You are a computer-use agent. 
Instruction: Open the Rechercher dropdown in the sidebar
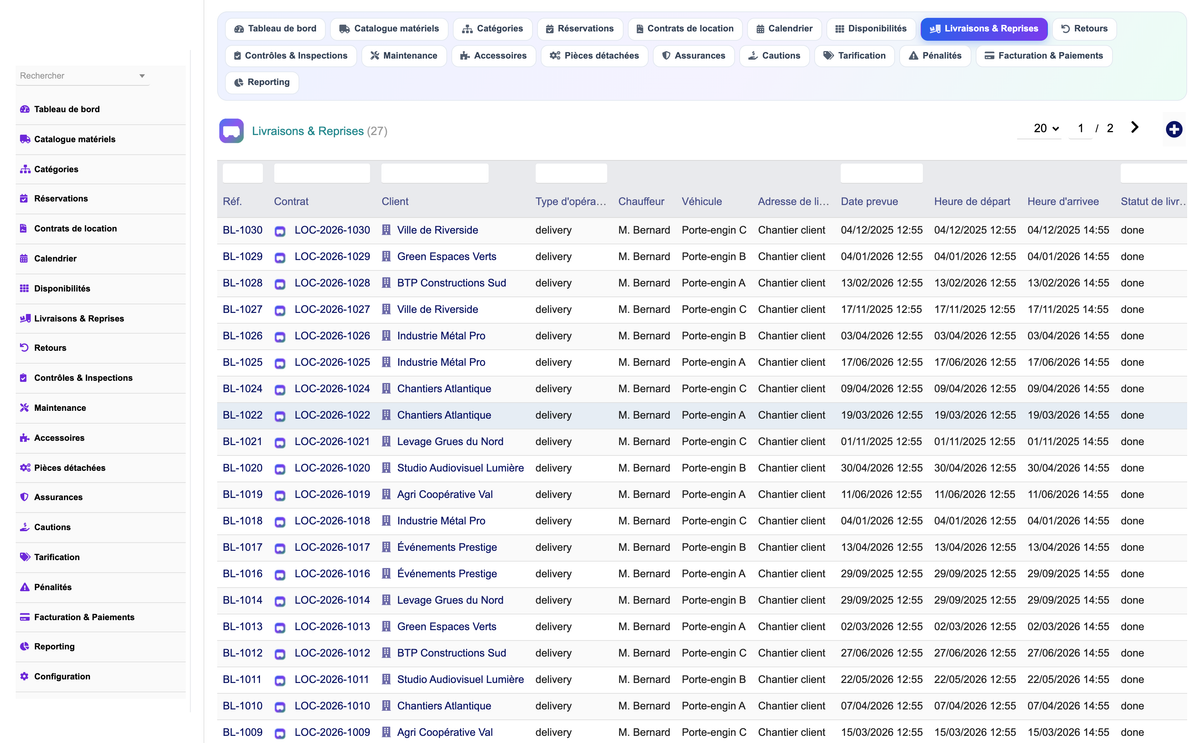pyautogui.click(x=82, y=76)
